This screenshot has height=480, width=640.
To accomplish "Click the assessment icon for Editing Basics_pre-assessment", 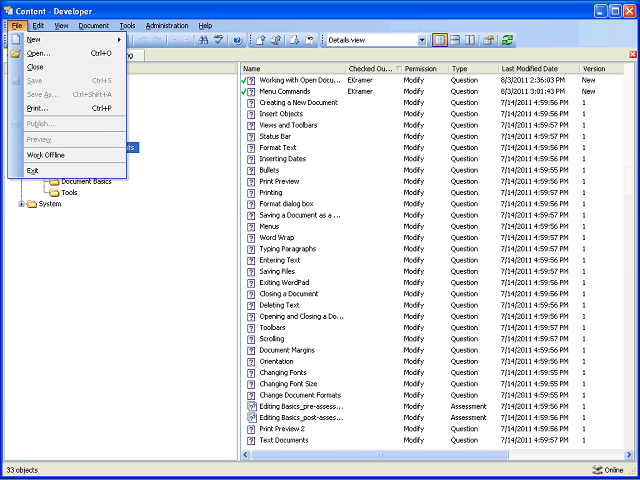I will [x=252, y=407].
